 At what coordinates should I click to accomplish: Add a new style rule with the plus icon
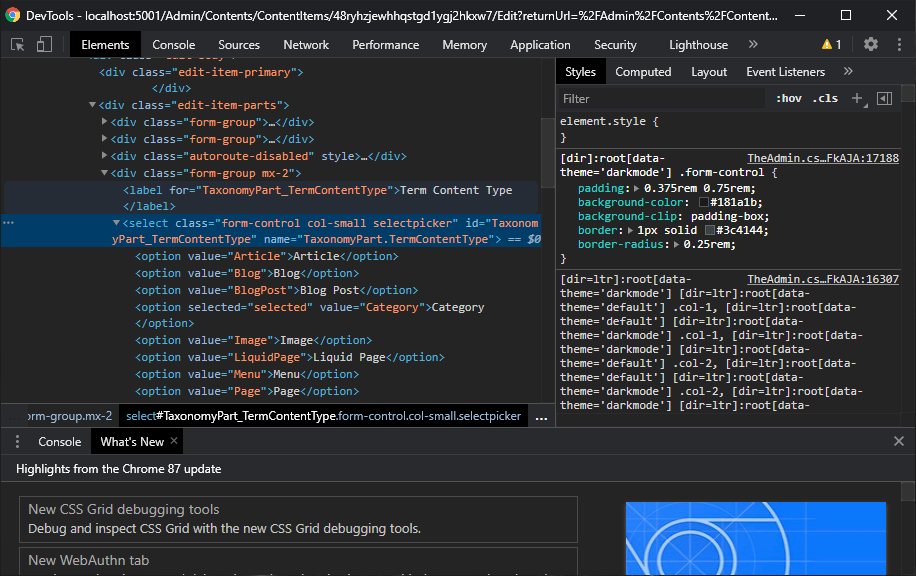click(x=856, y=98)
